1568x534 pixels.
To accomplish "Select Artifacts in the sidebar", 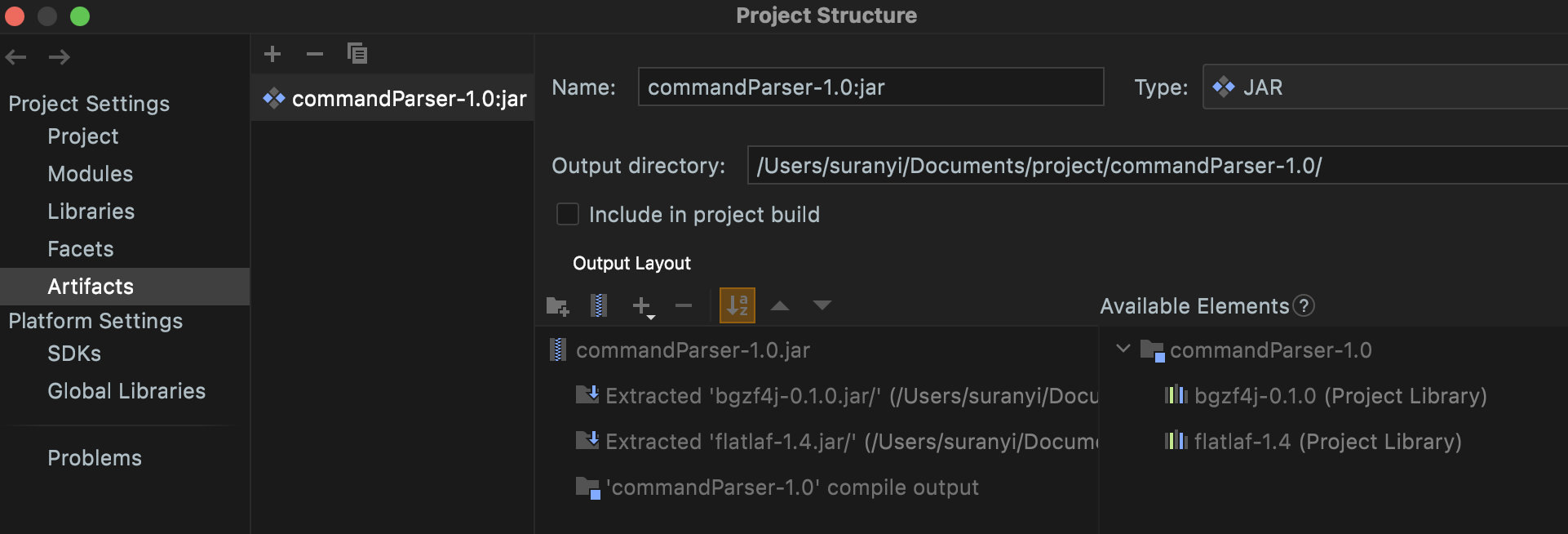I will pyautogui.click(x=125, y=287).
